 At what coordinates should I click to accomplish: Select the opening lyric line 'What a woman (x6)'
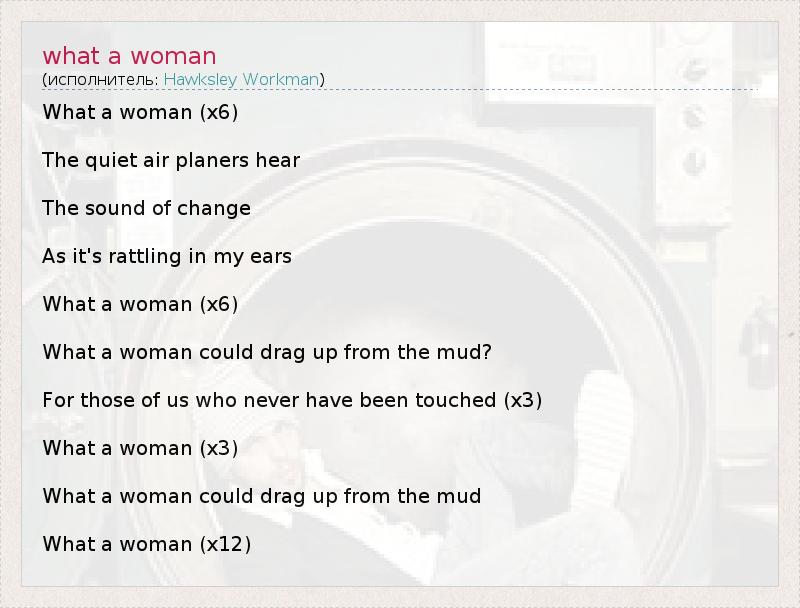pyautogui.click(x=140, y=112)
